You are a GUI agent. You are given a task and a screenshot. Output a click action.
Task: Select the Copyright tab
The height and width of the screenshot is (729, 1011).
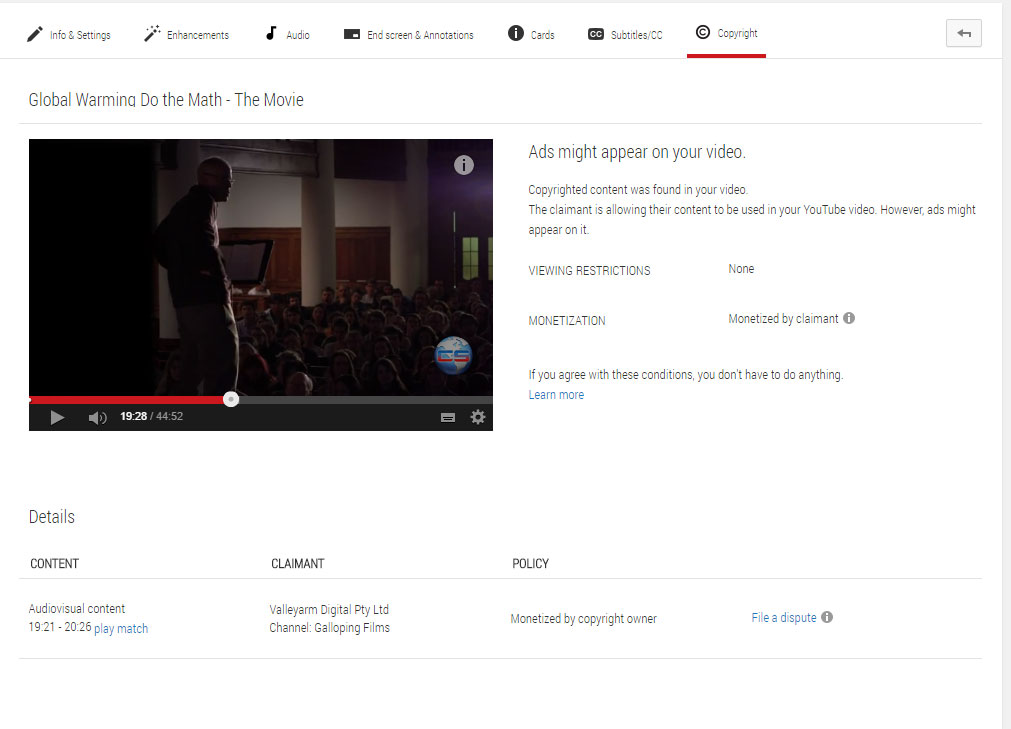point(727,34)
